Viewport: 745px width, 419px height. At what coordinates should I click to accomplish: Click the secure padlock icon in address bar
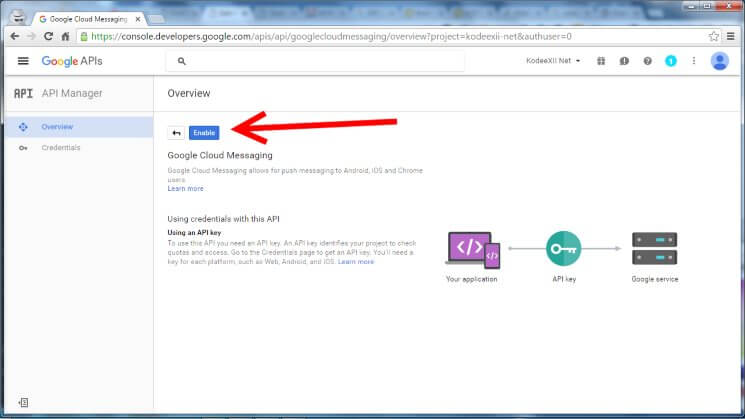pyautogui.click(x=84, y=37)
